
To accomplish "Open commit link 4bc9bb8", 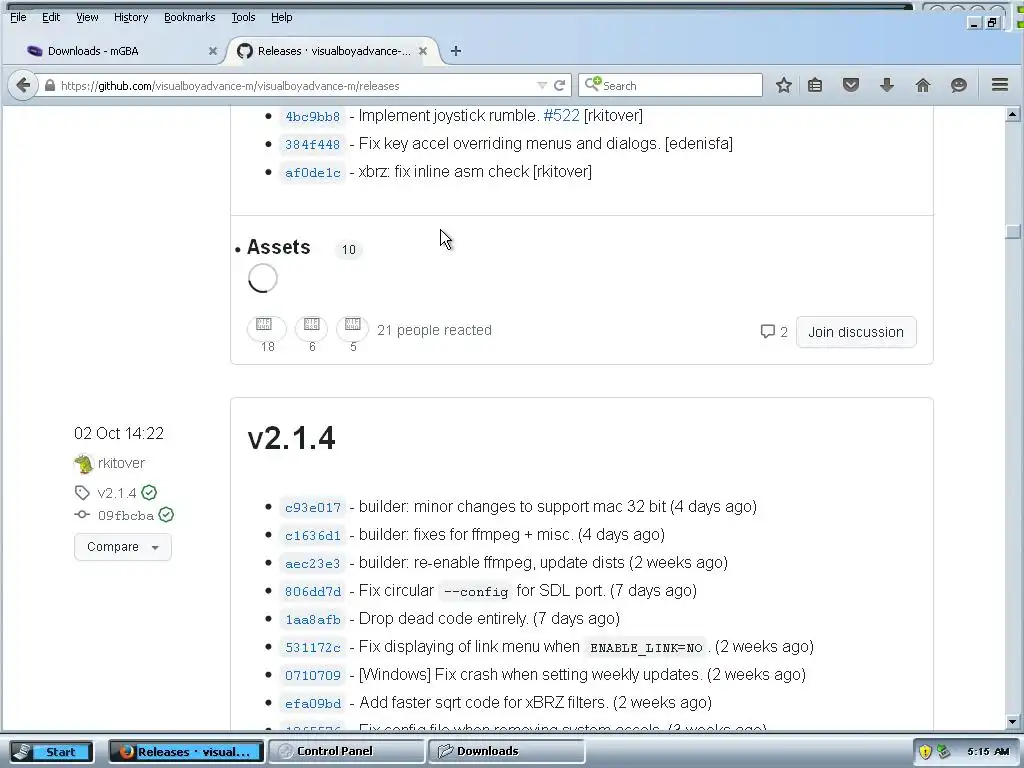I will pyautogui.click(x=312, y=116).
